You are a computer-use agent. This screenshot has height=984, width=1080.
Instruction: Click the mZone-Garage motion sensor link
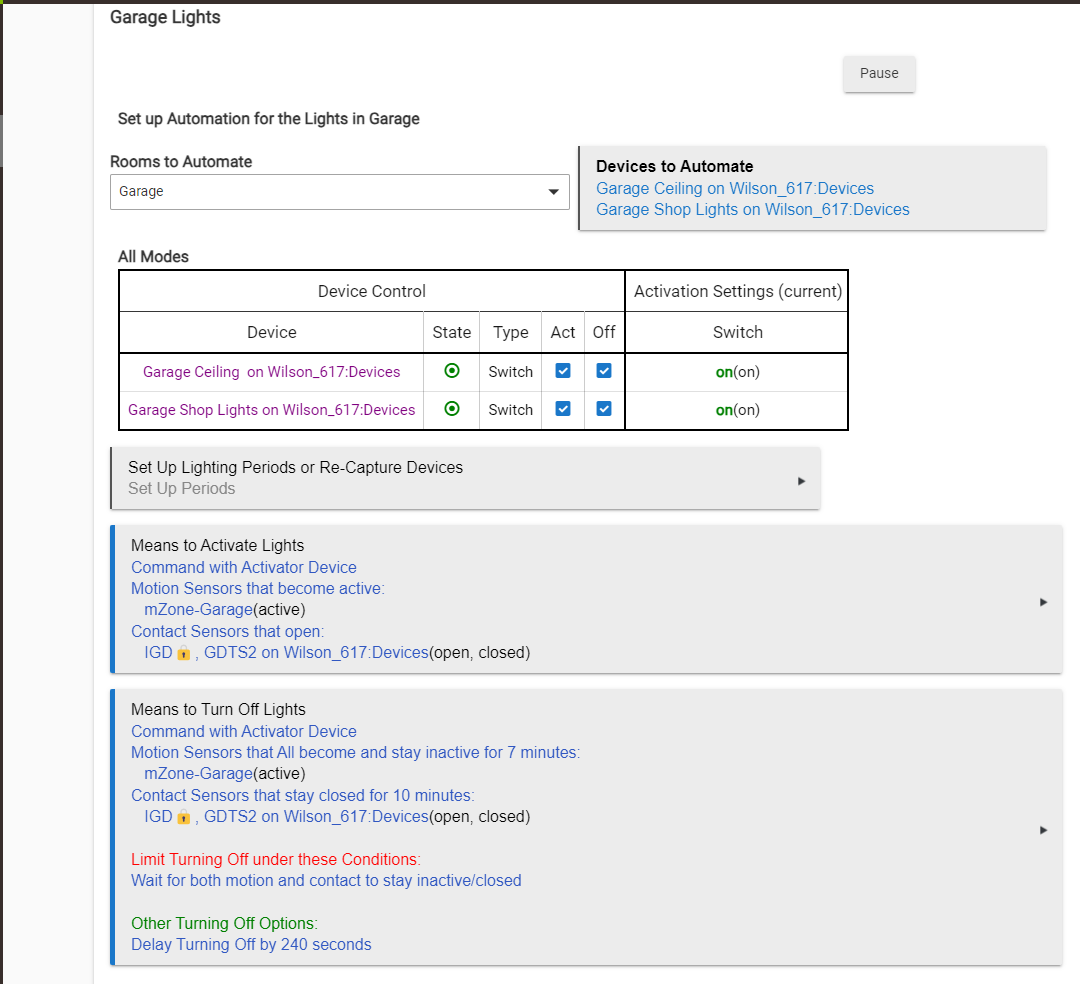pyautogui.click(x=198, y=609)
